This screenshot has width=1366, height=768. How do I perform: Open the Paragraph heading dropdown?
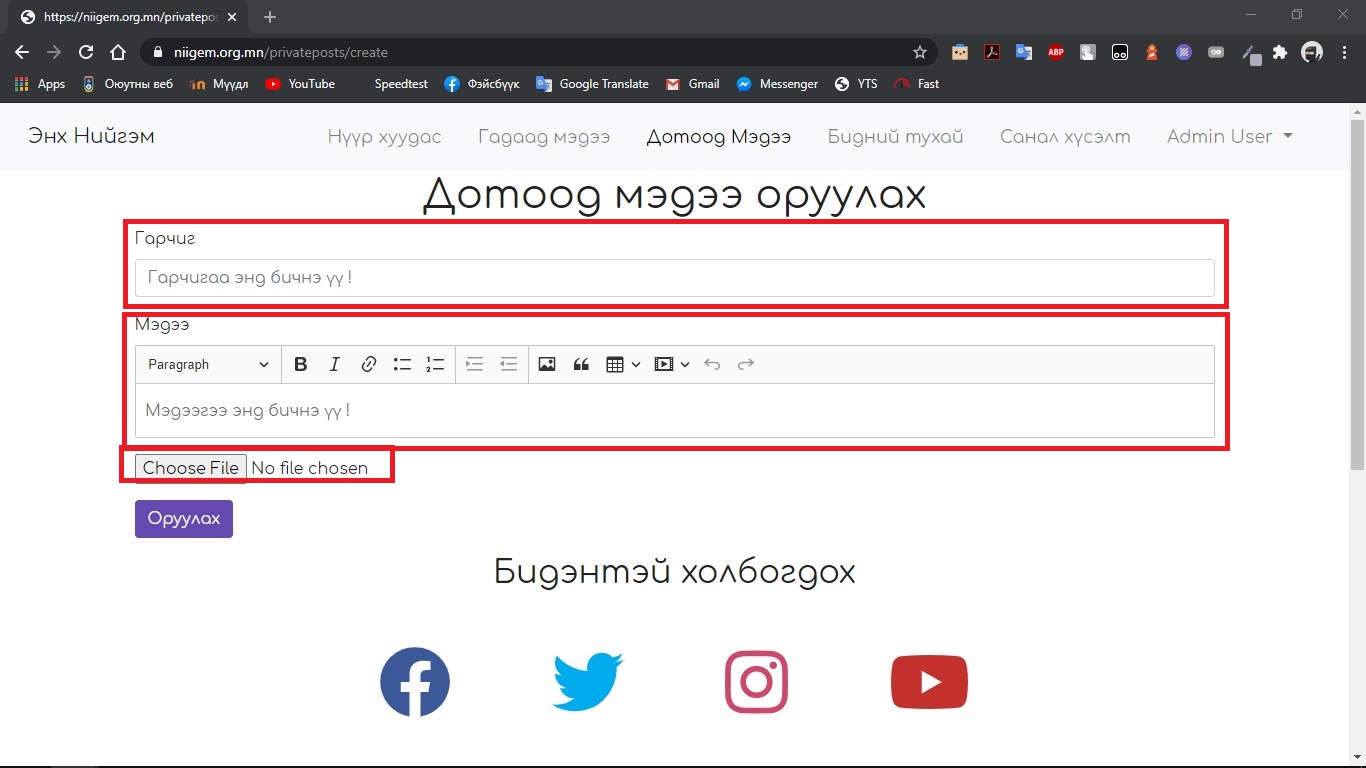[x=208, y=365]
